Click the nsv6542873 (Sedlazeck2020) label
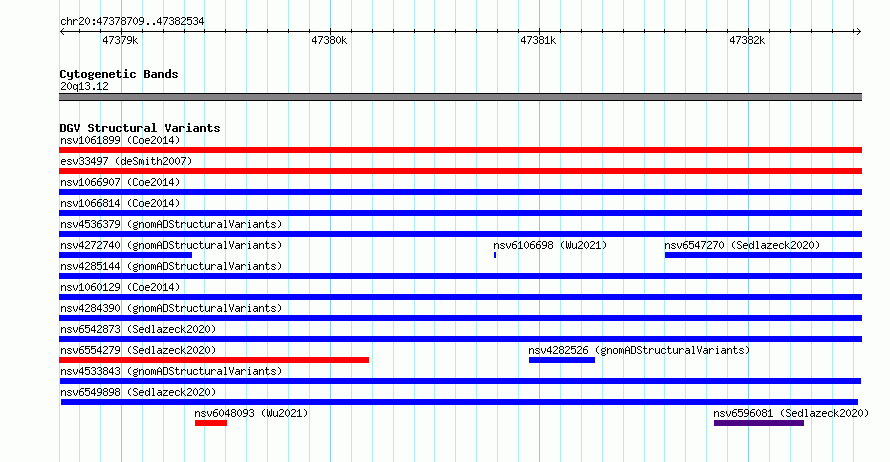Screen dimensions: 890x462 [x=138, y=329]
